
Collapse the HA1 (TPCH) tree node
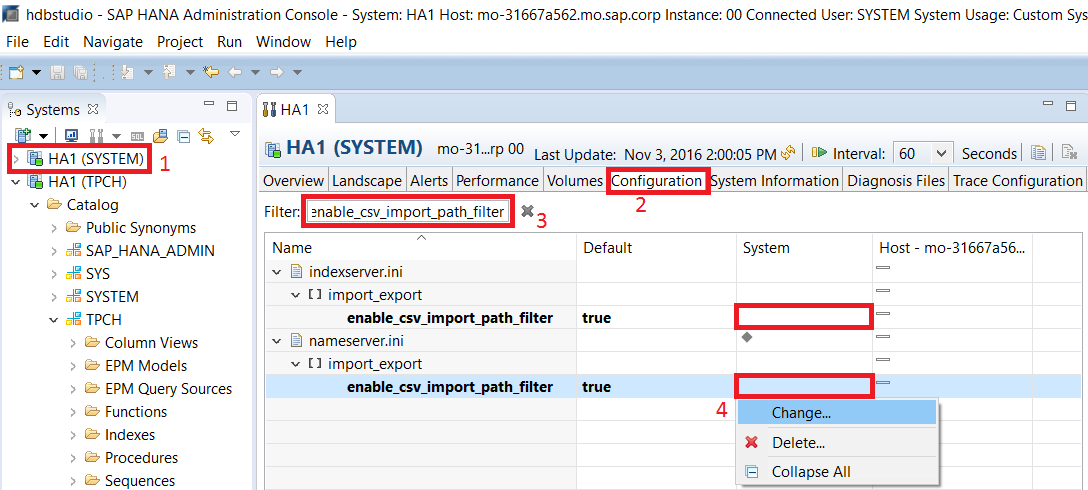[16, 182]
